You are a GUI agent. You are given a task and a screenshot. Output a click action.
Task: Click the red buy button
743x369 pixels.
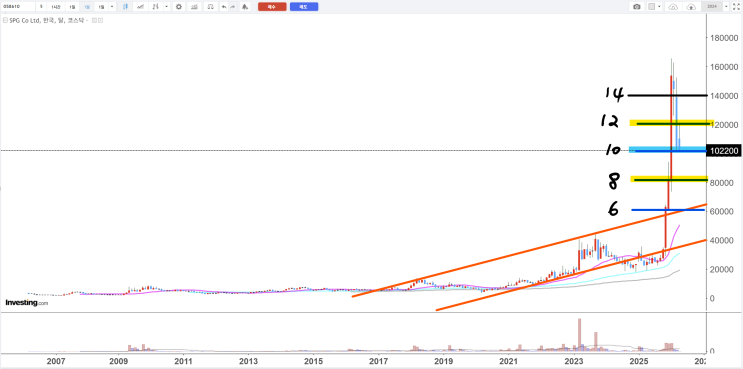[x=272, y=7]
